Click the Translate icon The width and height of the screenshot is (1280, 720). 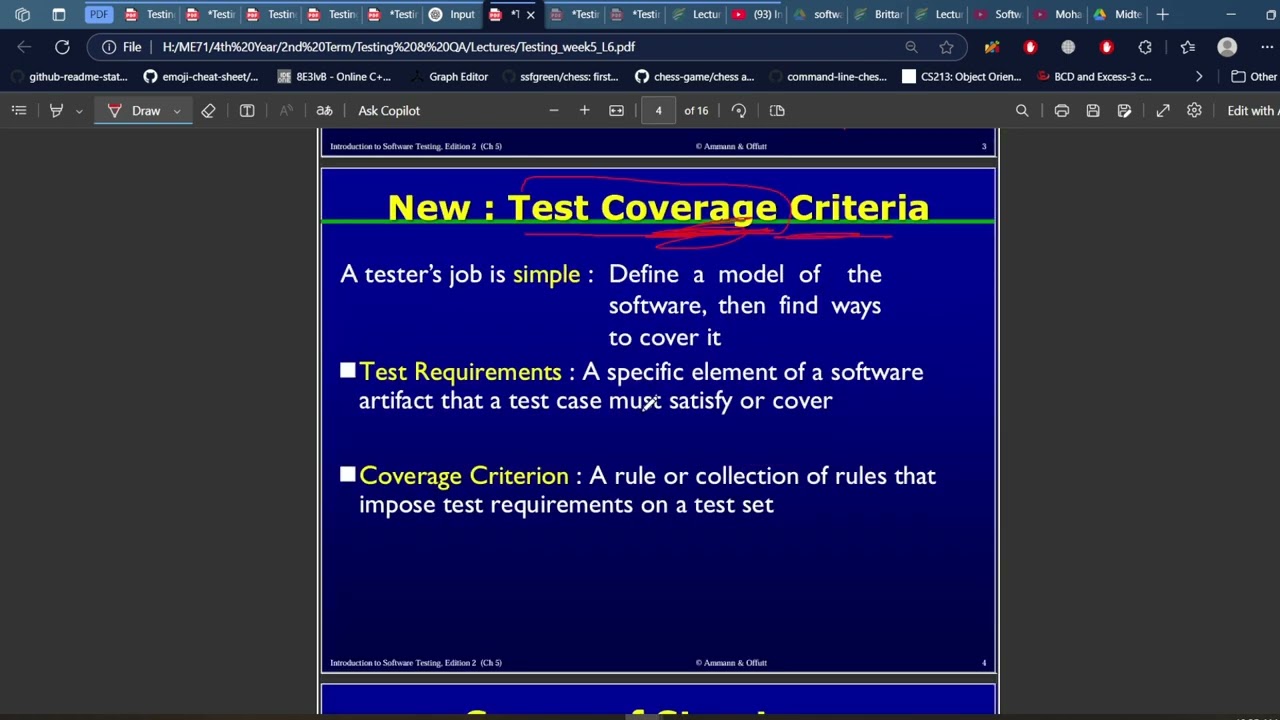(324, 111)
